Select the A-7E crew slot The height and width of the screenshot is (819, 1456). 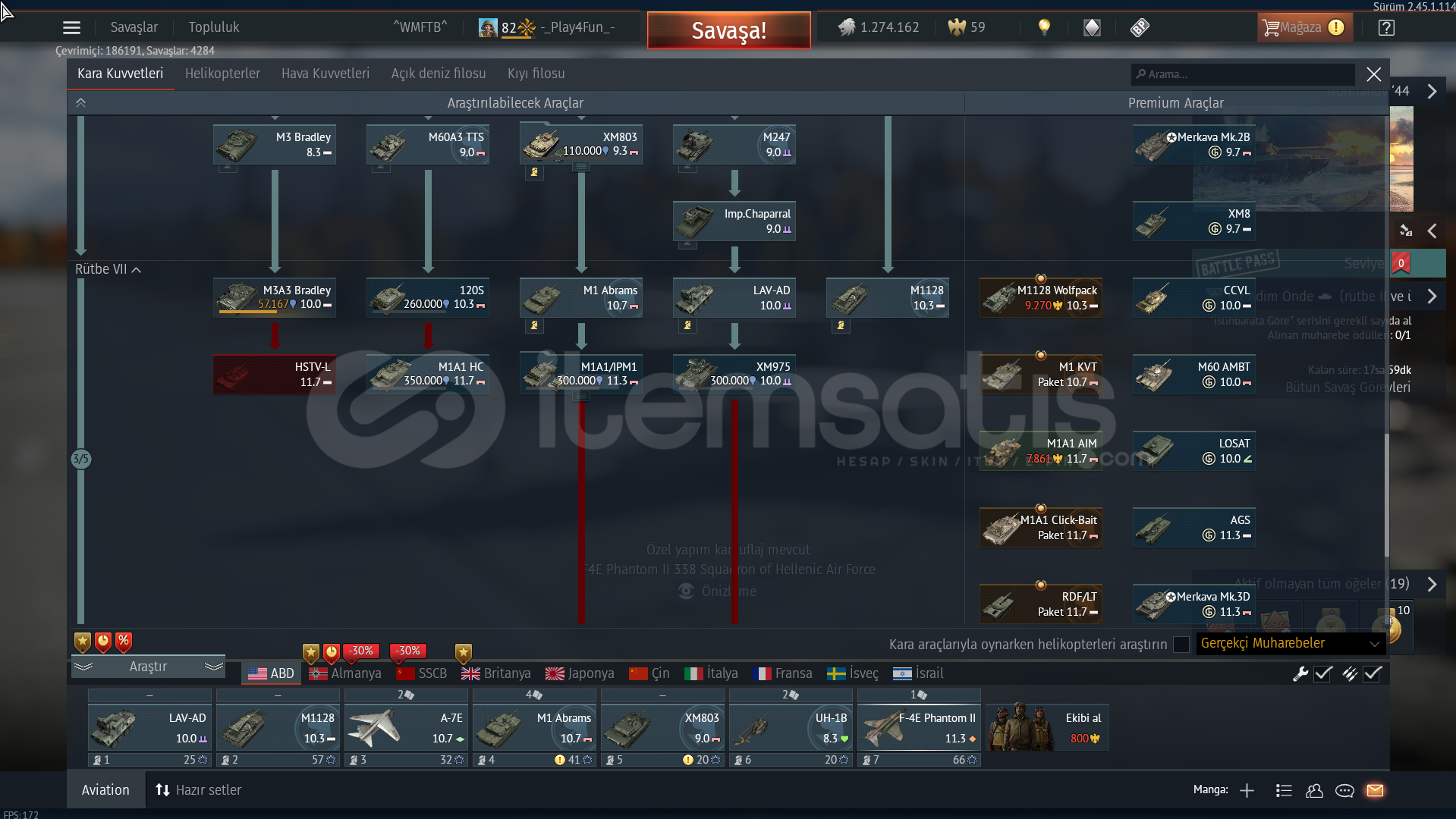(406, 727)
